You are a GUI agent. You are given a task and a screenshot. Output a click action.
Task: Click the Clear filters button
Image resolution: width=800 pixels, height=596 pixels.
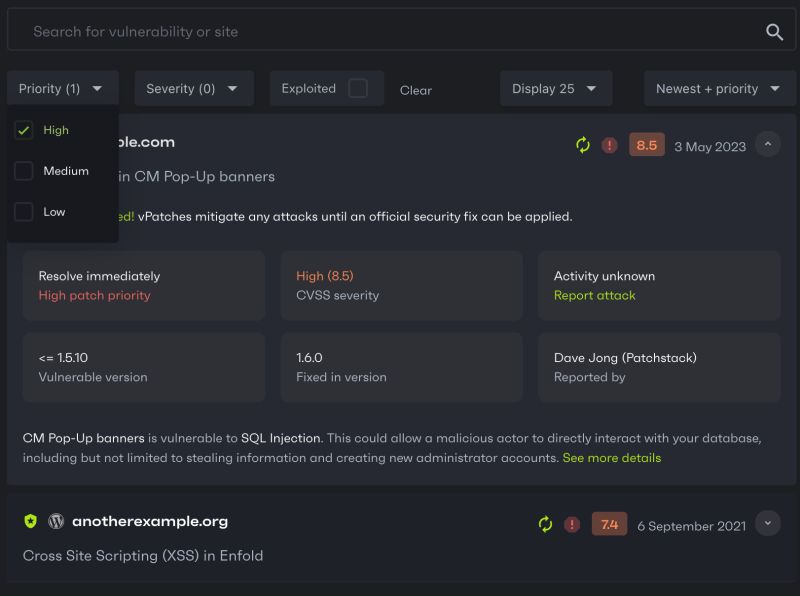415,90
